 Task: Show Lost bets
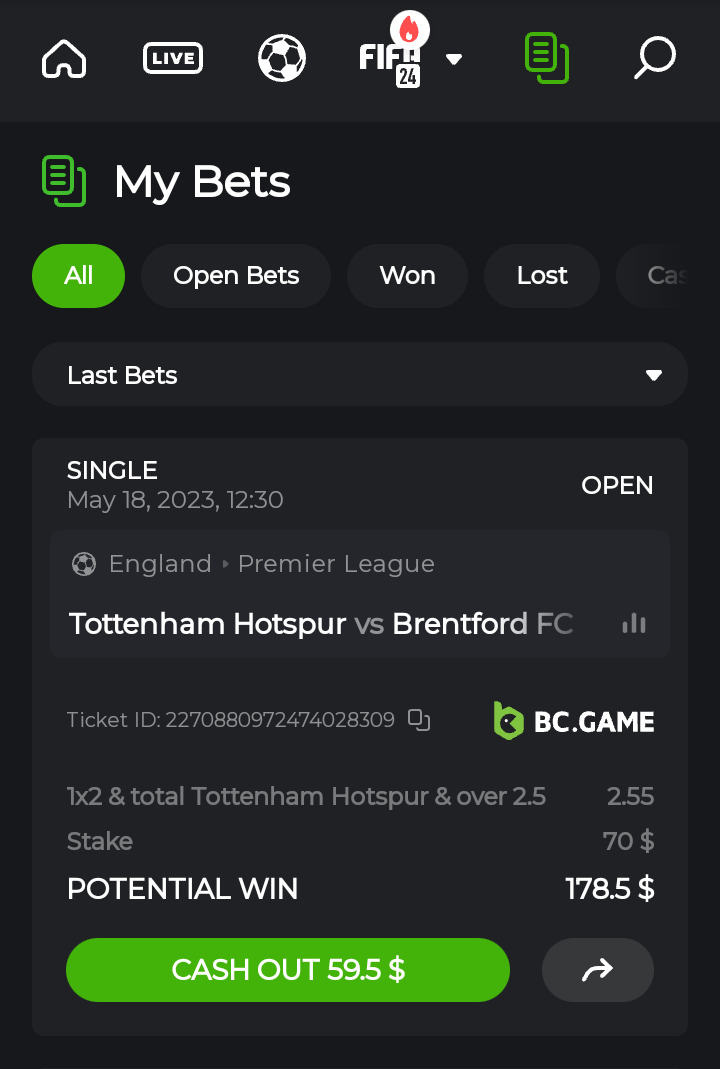coord(542,276)
